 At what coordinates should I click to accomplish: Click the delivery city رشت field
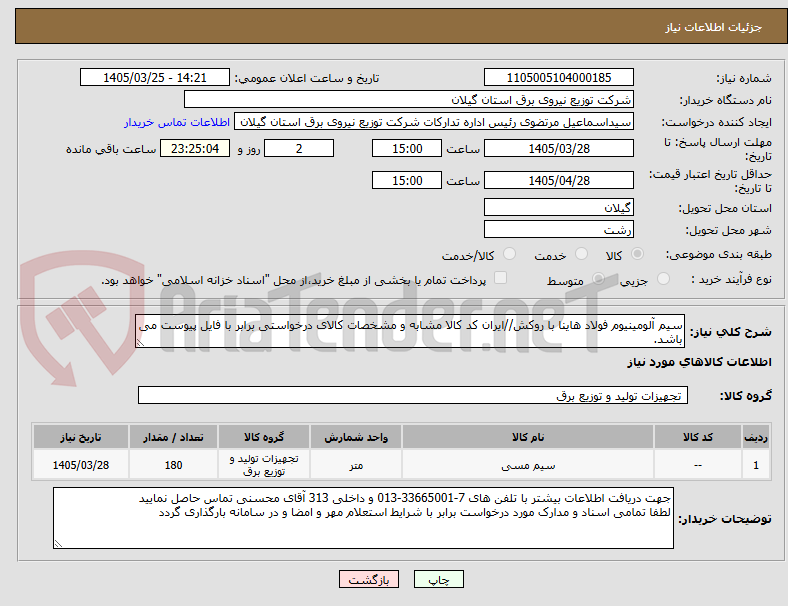(x=558, y=230)
